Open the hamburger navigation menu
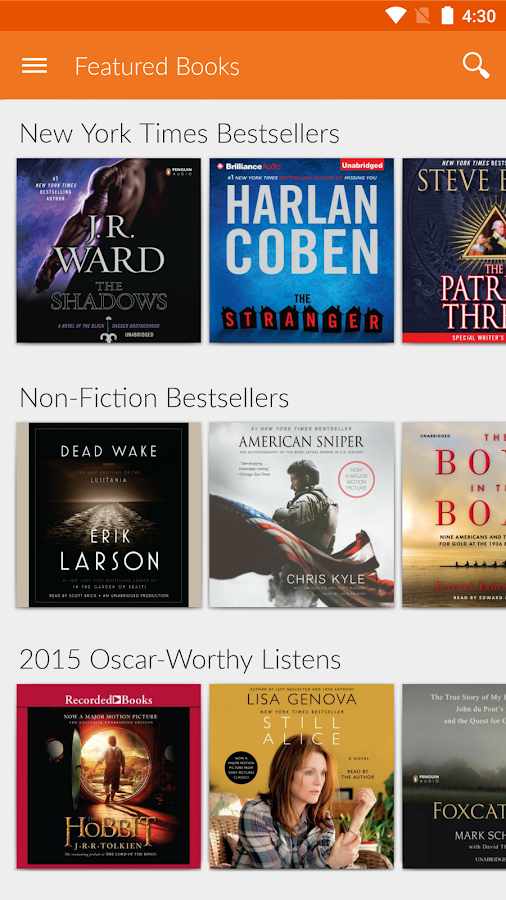The width and height of the screenshot is (506, 900). (x=34, y=66)
